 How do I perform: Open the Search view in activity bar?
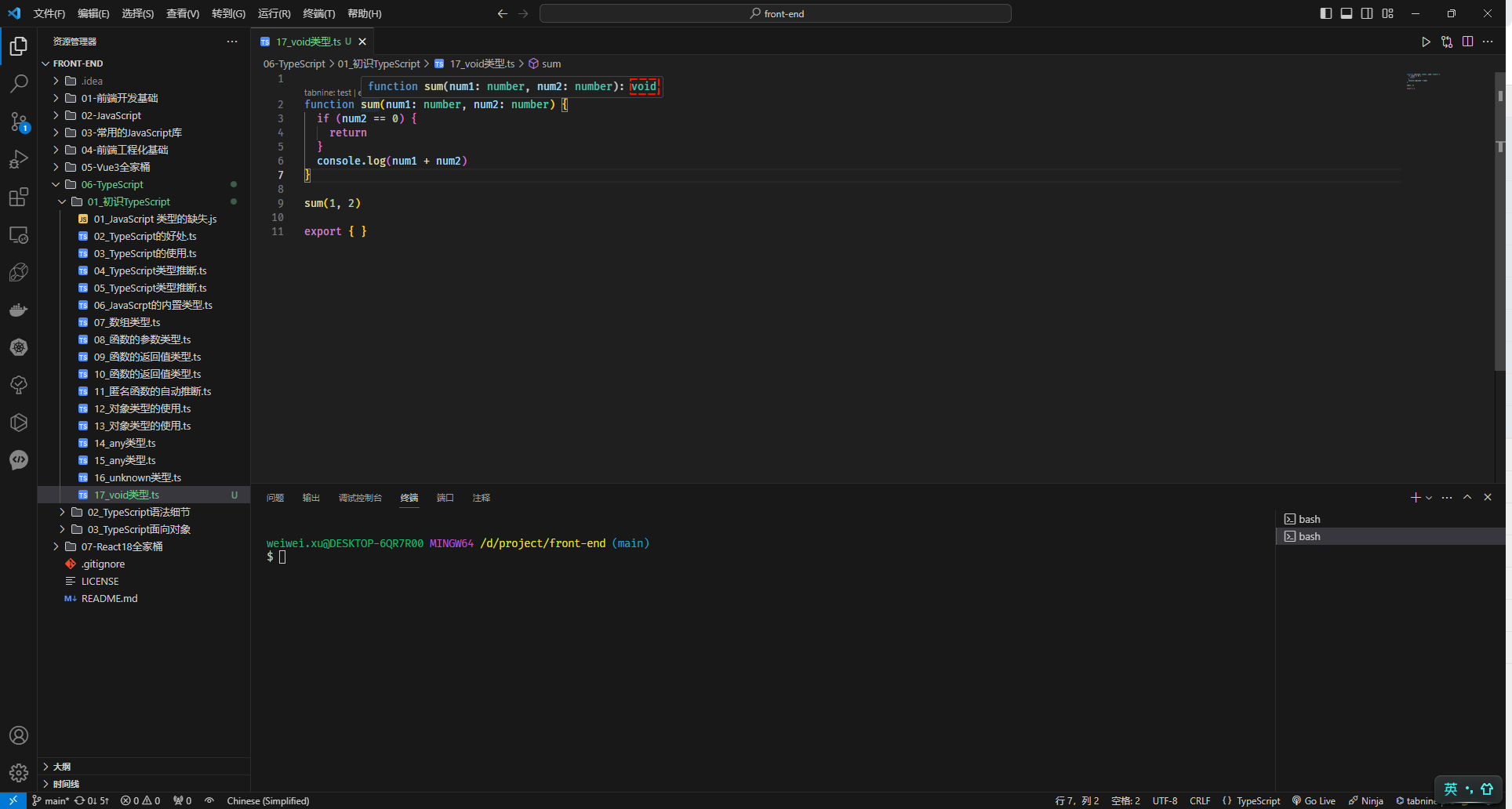(x=19, y=83)
